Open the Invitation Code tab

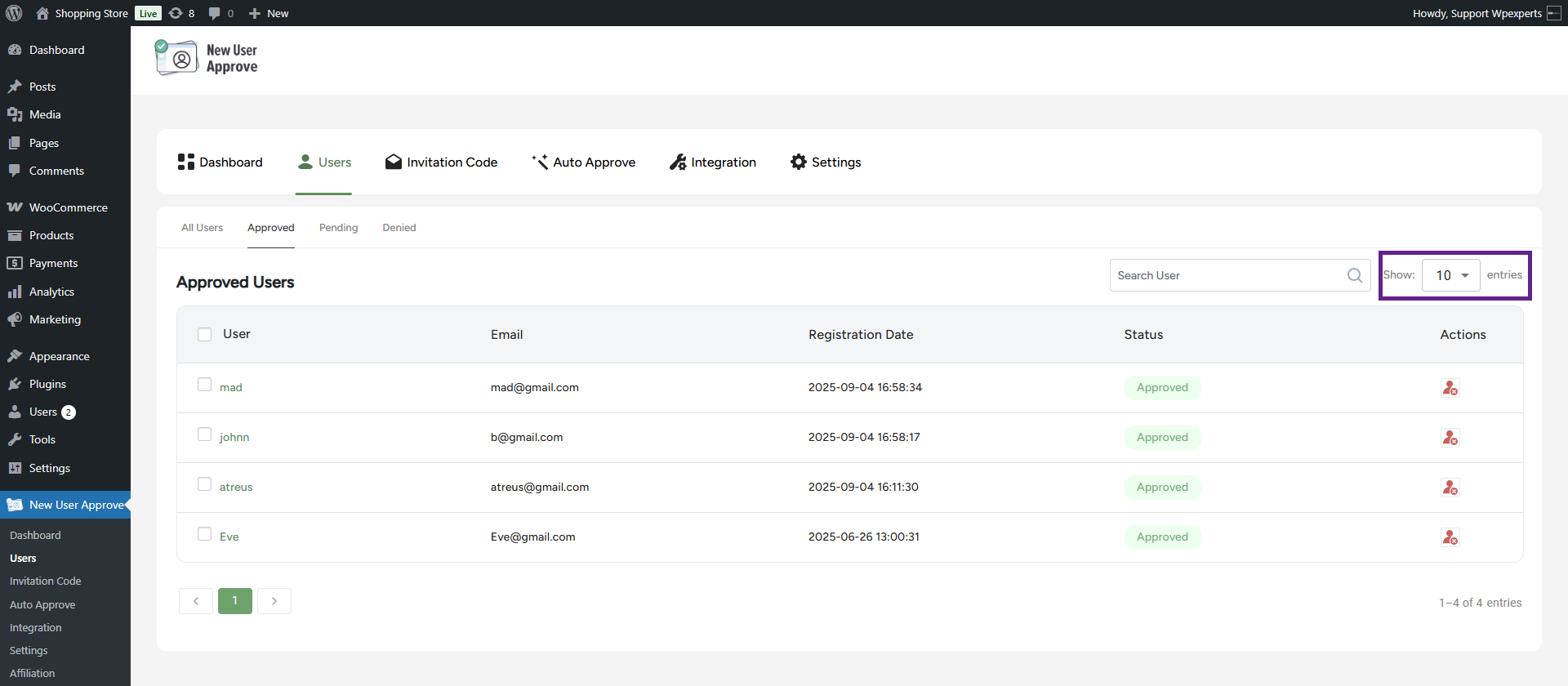click(441, 163)
